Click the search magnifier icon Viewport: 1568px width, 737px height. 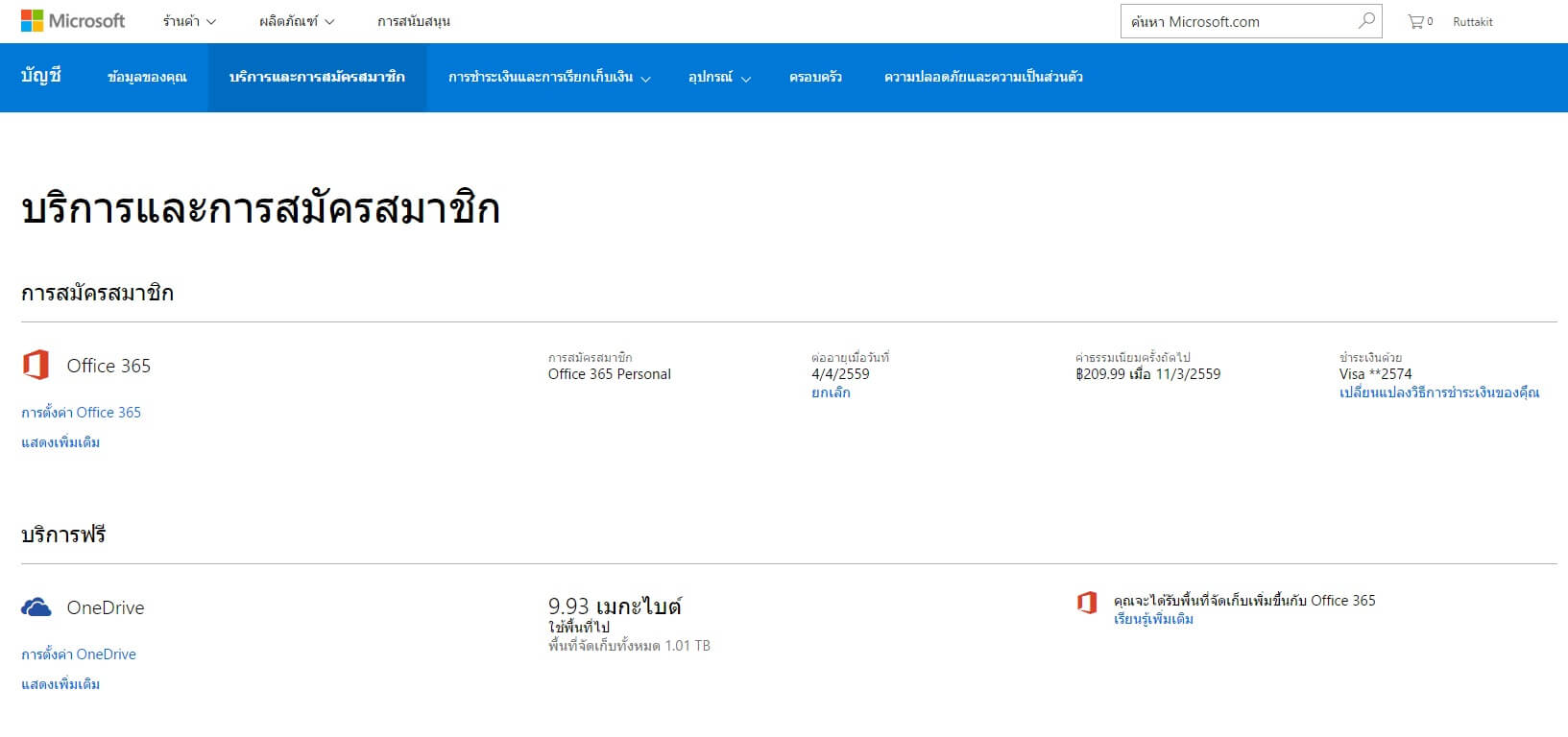pyautogui.click(x=1366, y=20)
